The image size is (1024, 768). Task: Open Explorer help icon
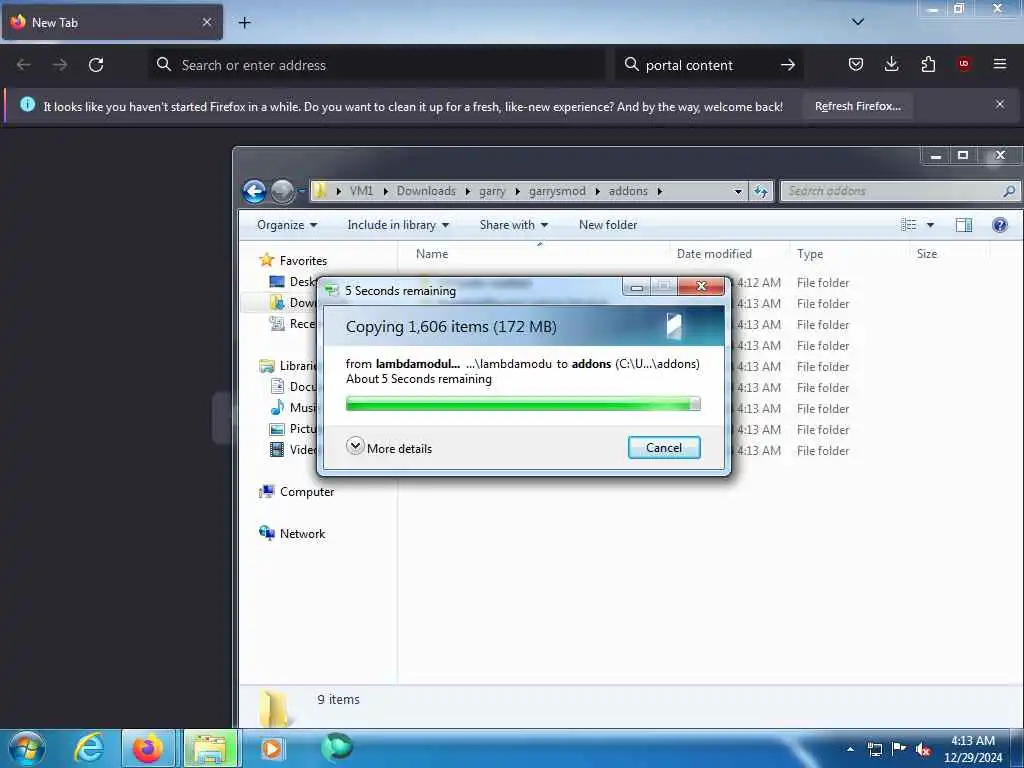999,225
